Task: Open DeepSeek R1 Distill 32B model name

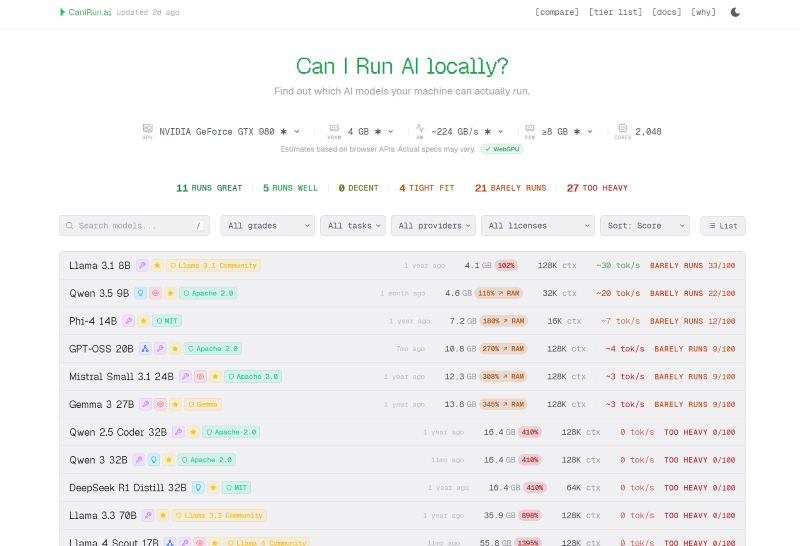Action: (128, 488)
